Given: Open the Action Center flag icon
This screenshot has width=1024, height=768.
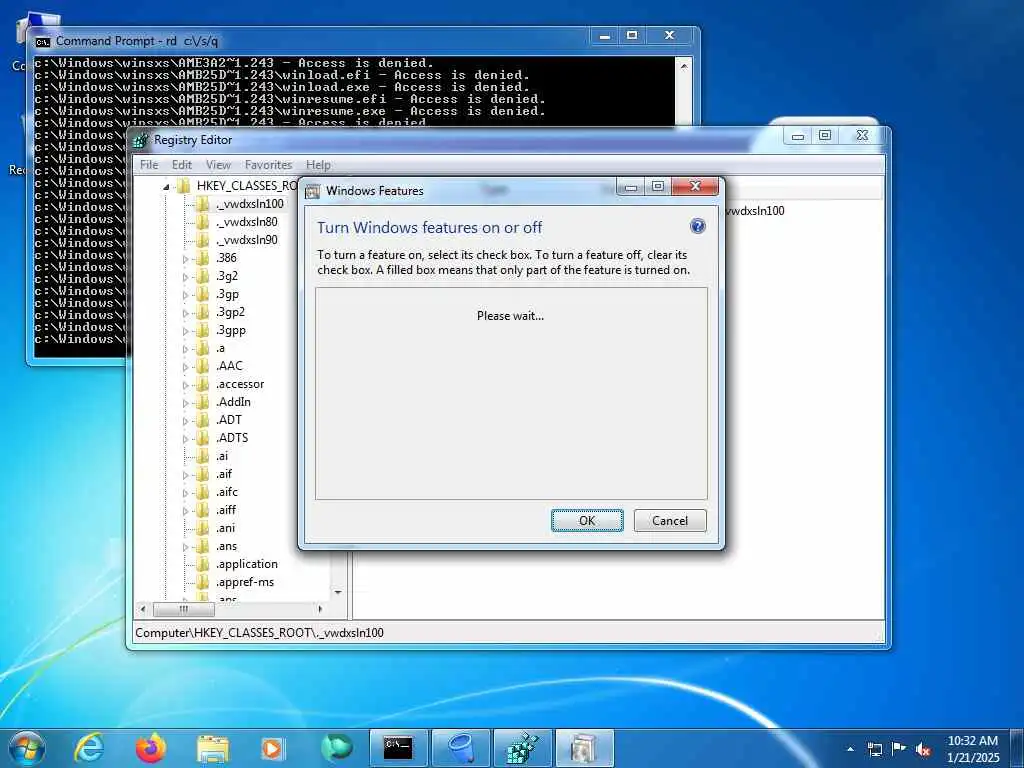Looking at the screenshot, I should click(899, 749).
